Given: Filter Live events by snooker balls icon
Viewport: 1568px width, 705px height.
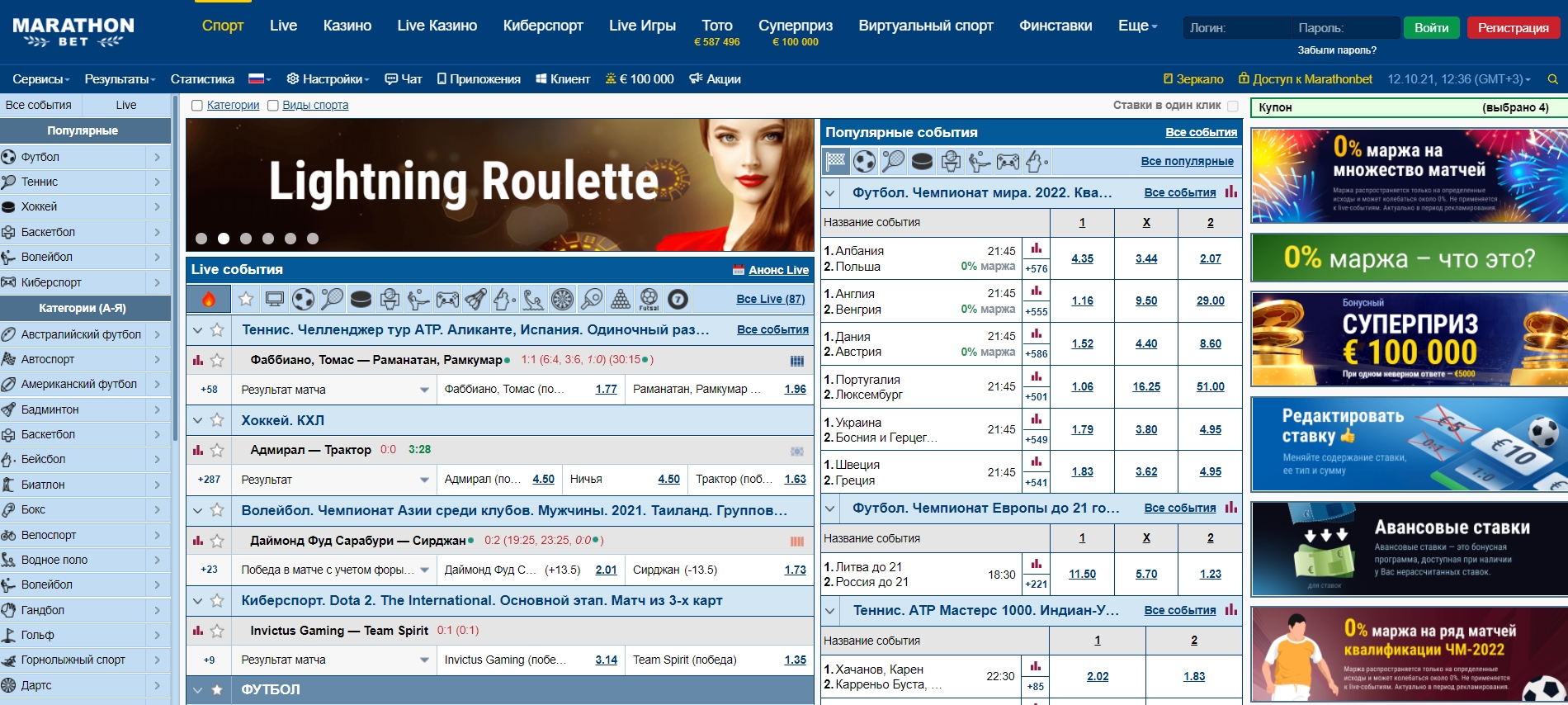Looking at the screenshot, I should pyautogui.click(x=621, y=299).
